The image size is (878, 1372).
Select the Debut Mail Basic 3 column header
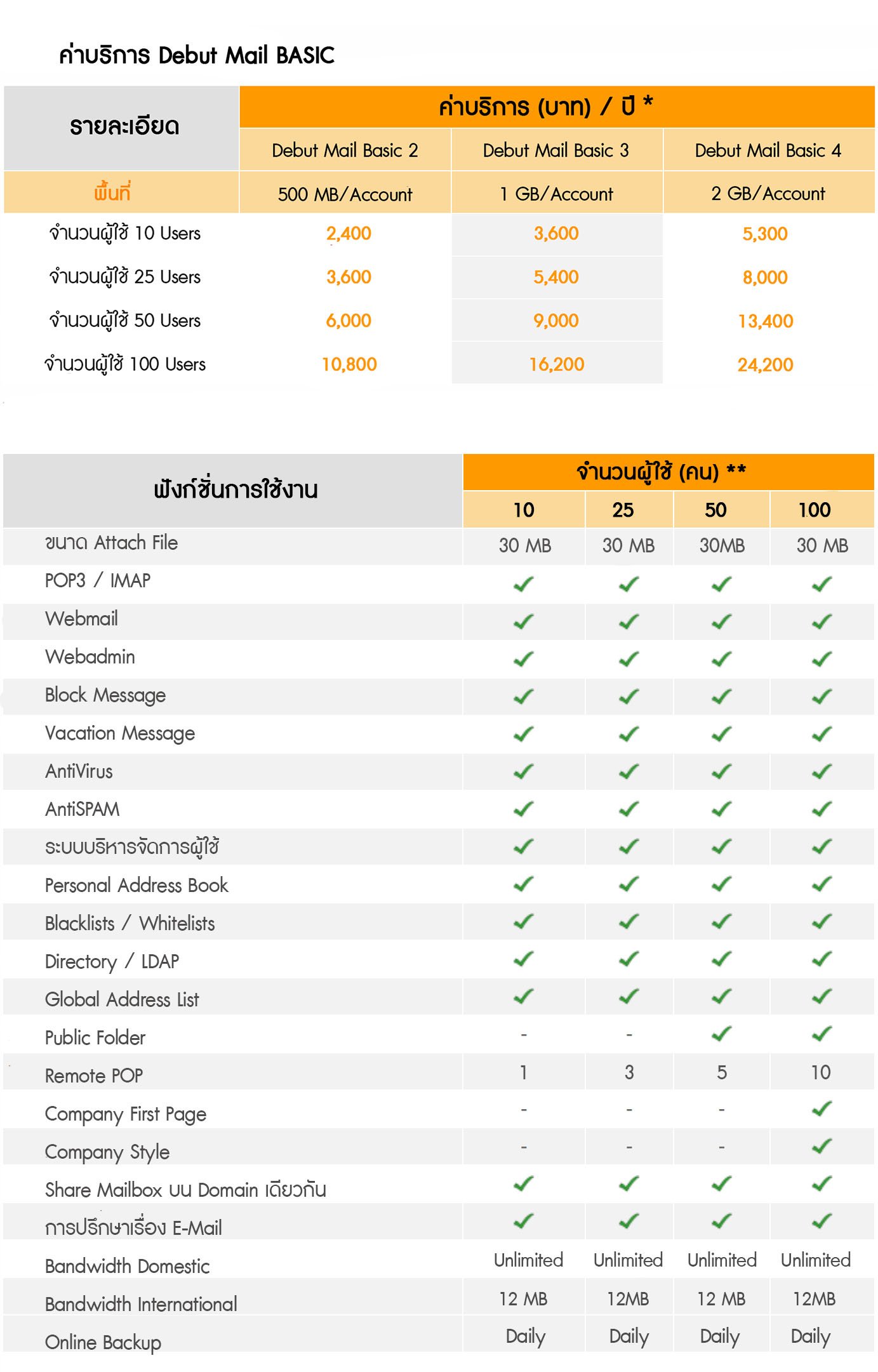point(556,150)
